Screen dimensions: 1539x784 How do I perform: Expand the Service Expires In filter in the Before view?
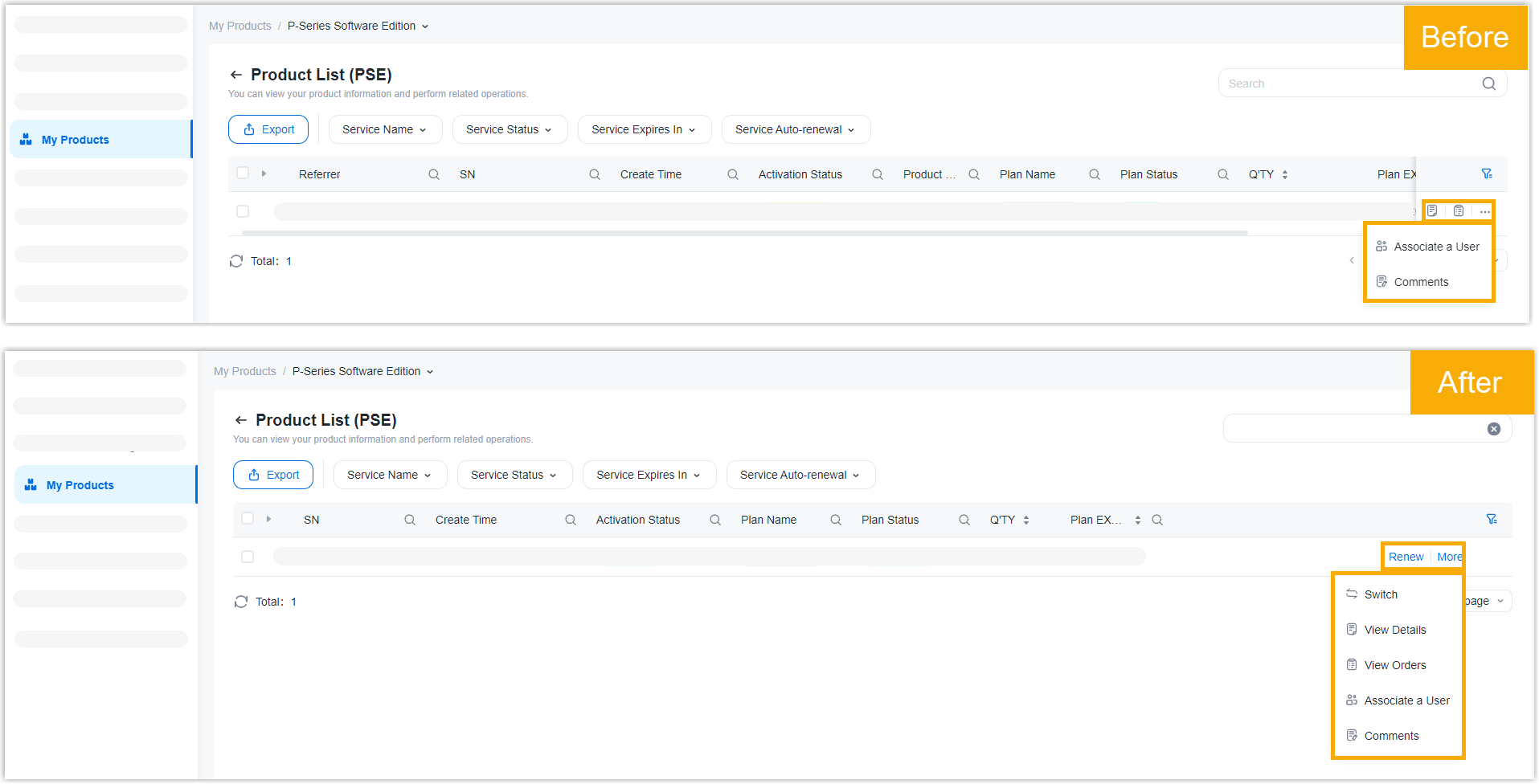pyautogui.click(x=644, y=129)
